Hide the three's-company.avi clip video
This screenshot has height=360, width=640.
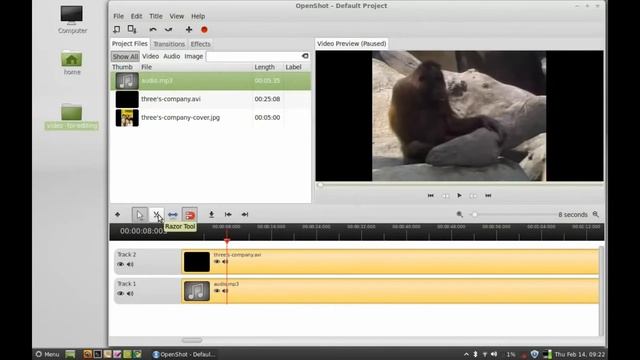coord(217,262)
